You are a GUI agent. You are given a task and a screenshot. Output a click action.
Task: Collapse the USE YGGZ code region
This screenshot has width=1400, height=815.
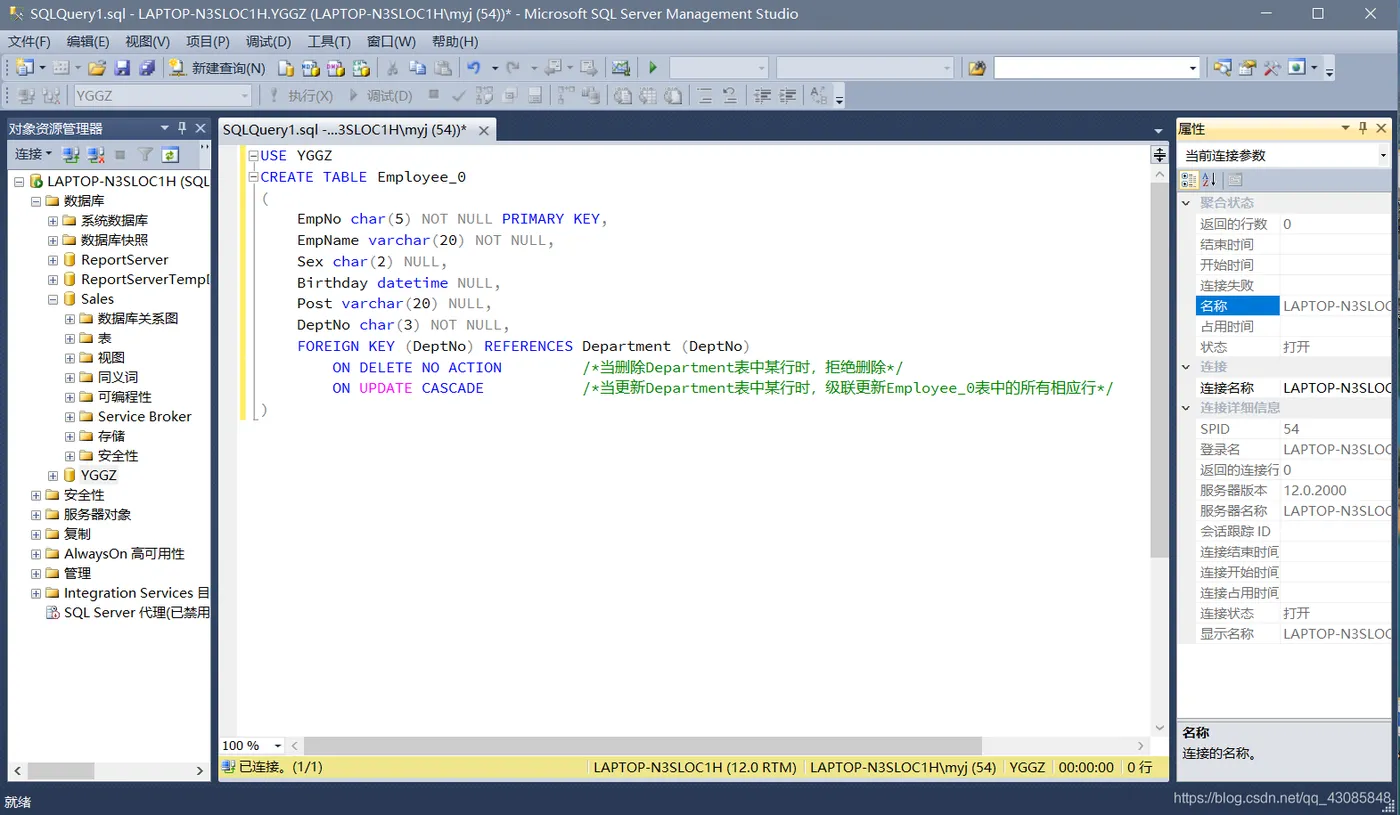[x=254, y=156]
